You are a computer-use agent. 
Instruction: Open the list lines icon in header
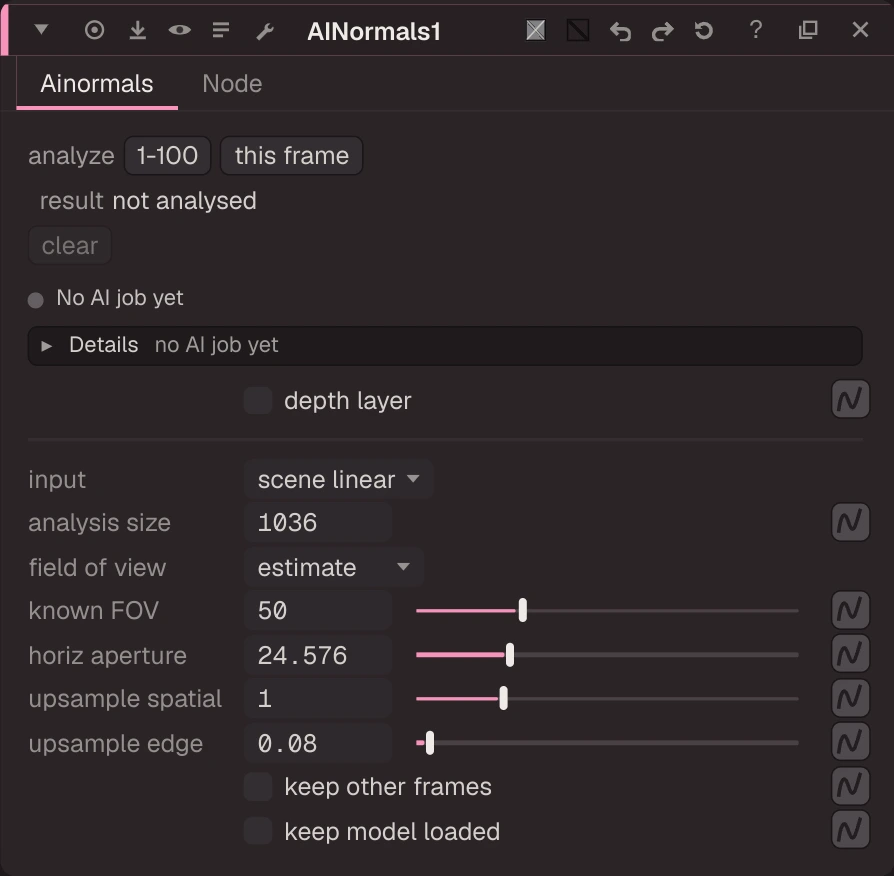221,30
